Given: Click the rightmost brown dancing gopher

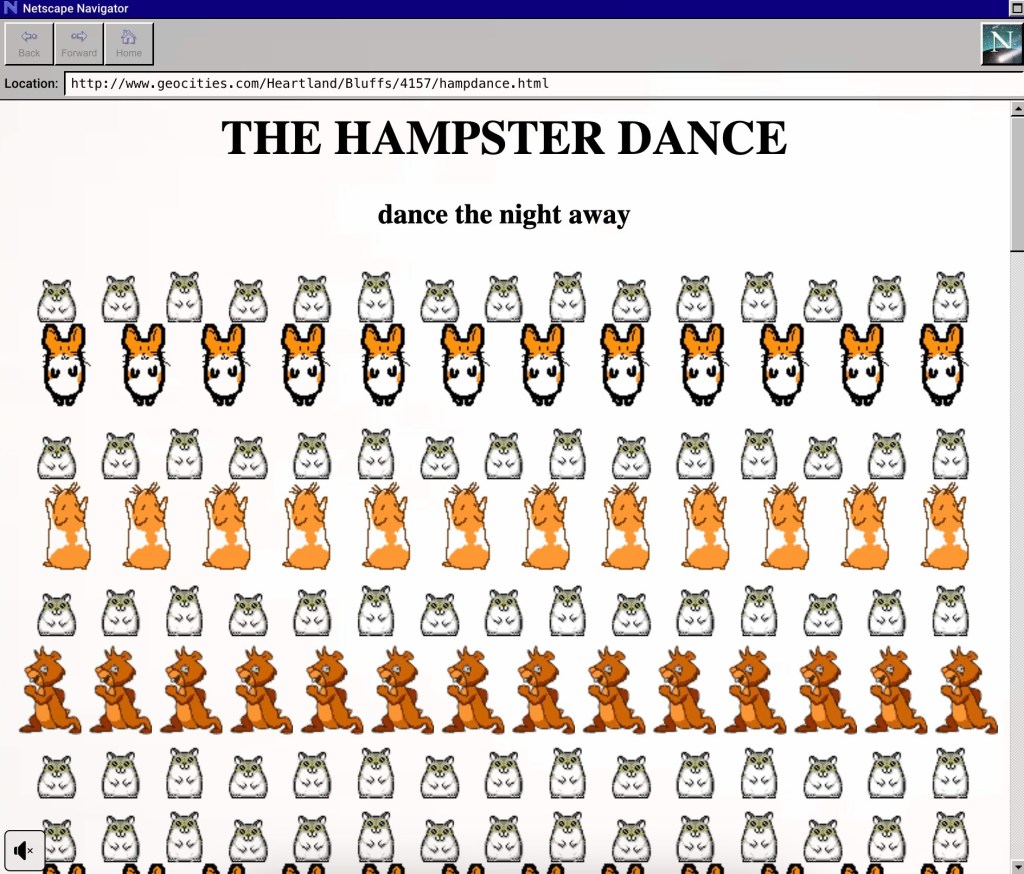Looking at the screenshot, I should [x=965, y=691].
